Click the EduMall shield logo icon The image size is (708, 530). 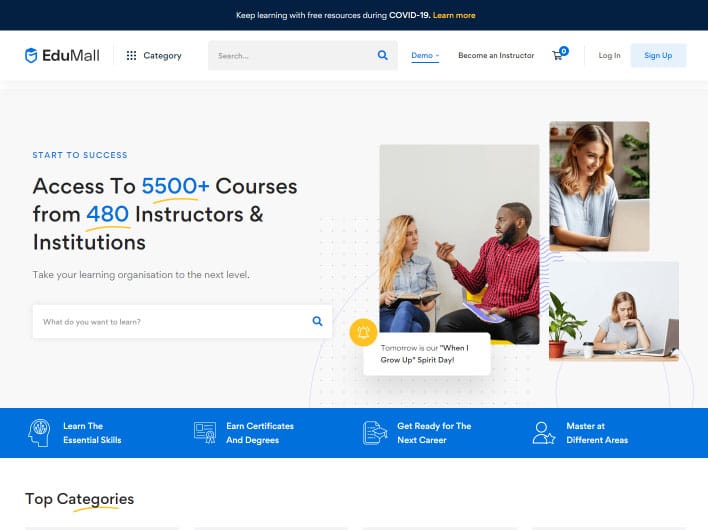(31, 56)
